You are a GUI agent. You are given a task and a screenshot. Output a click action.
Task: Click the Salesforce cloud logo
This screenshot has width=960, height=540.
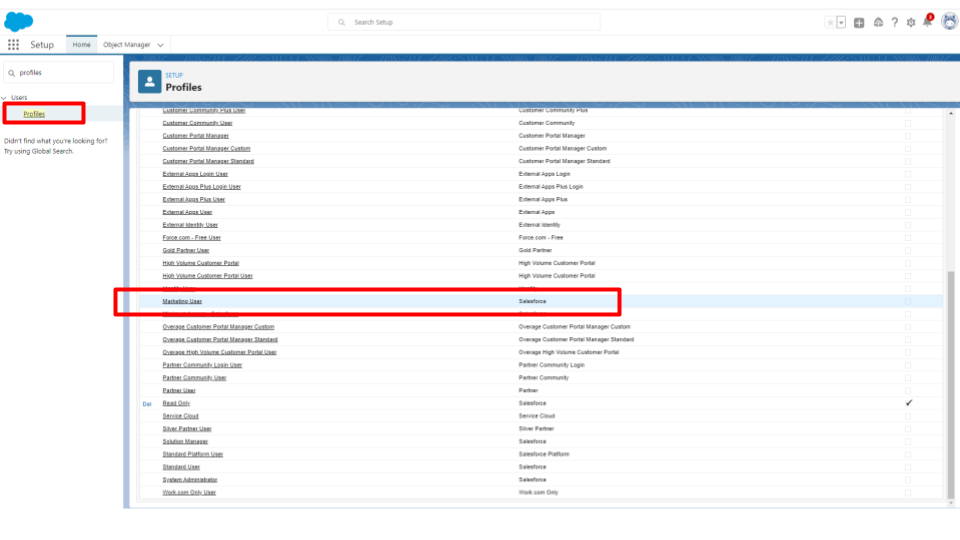tap(18, 22)
